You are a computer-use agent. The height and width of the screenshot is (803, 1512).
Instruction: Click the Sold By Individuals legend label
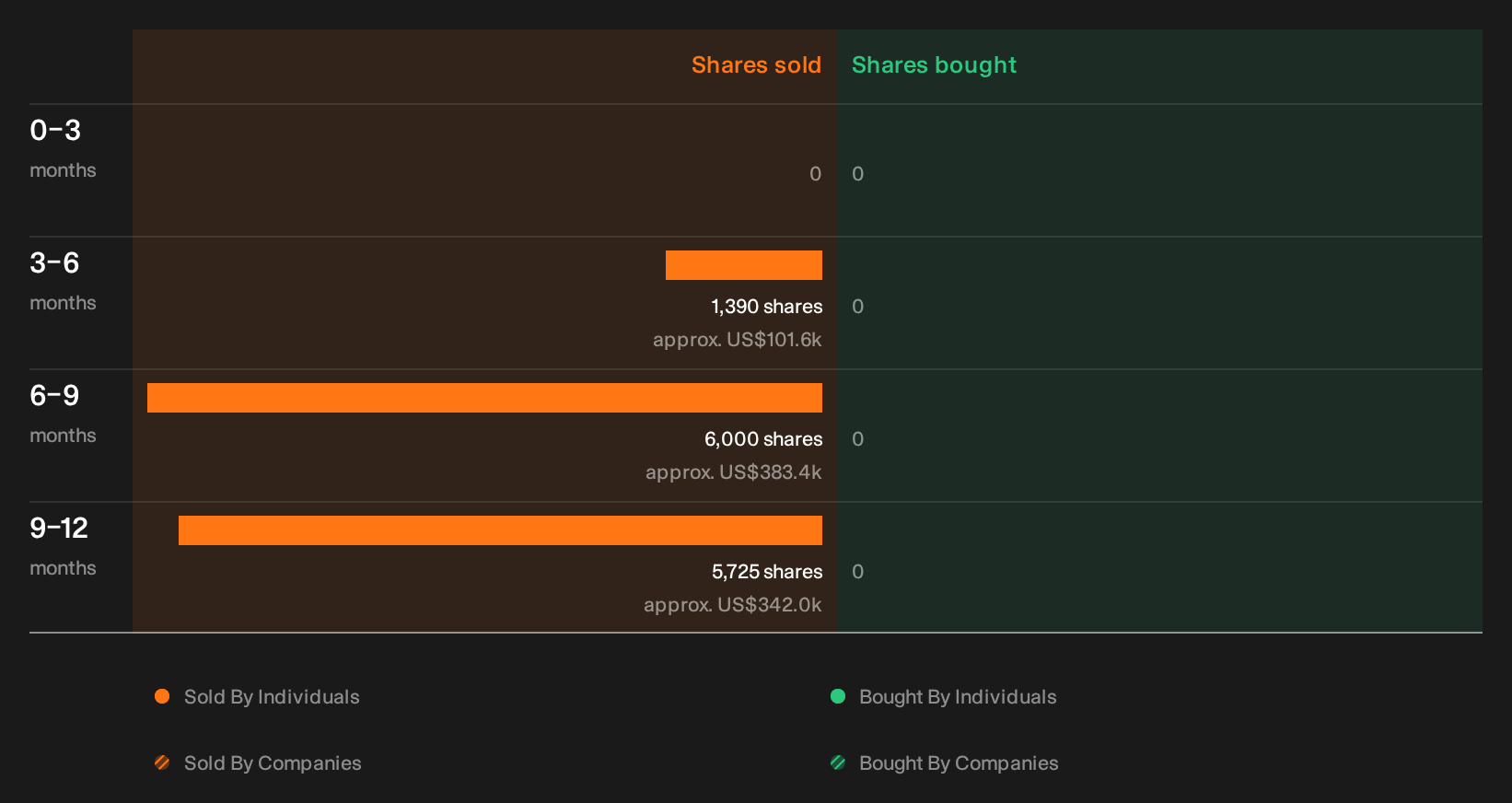272,697
